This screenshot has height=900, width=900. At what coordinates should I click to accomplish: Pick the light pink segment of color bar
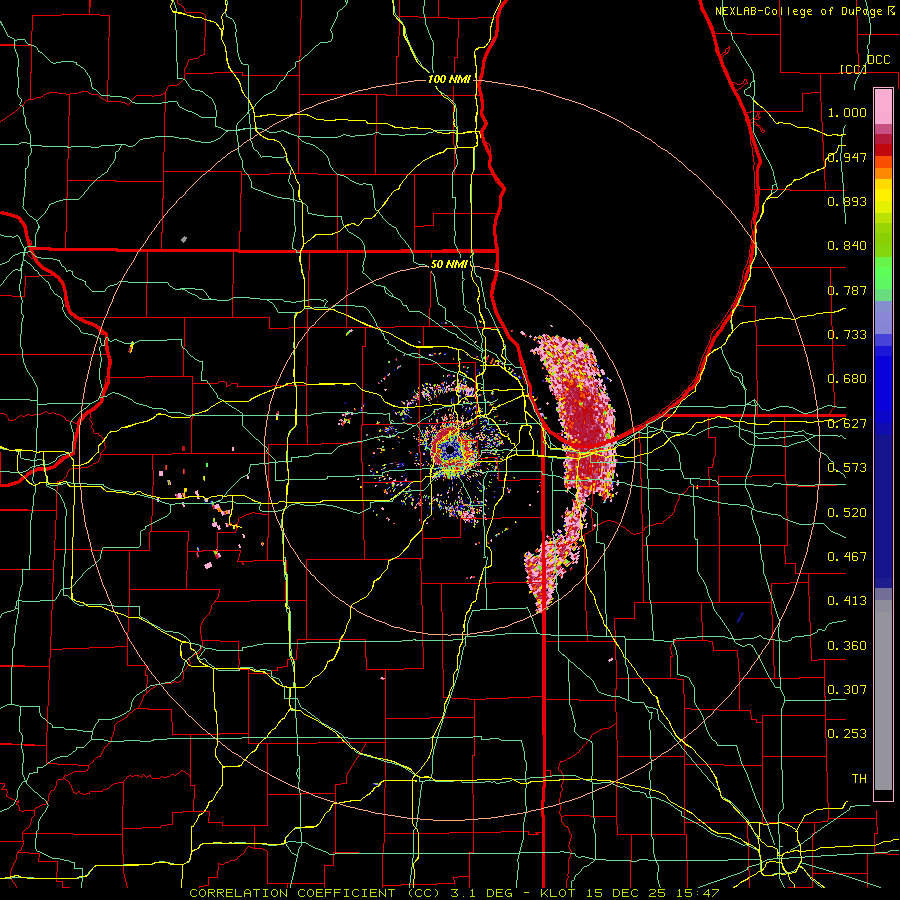pyautogui.click(x=883, y=106)
